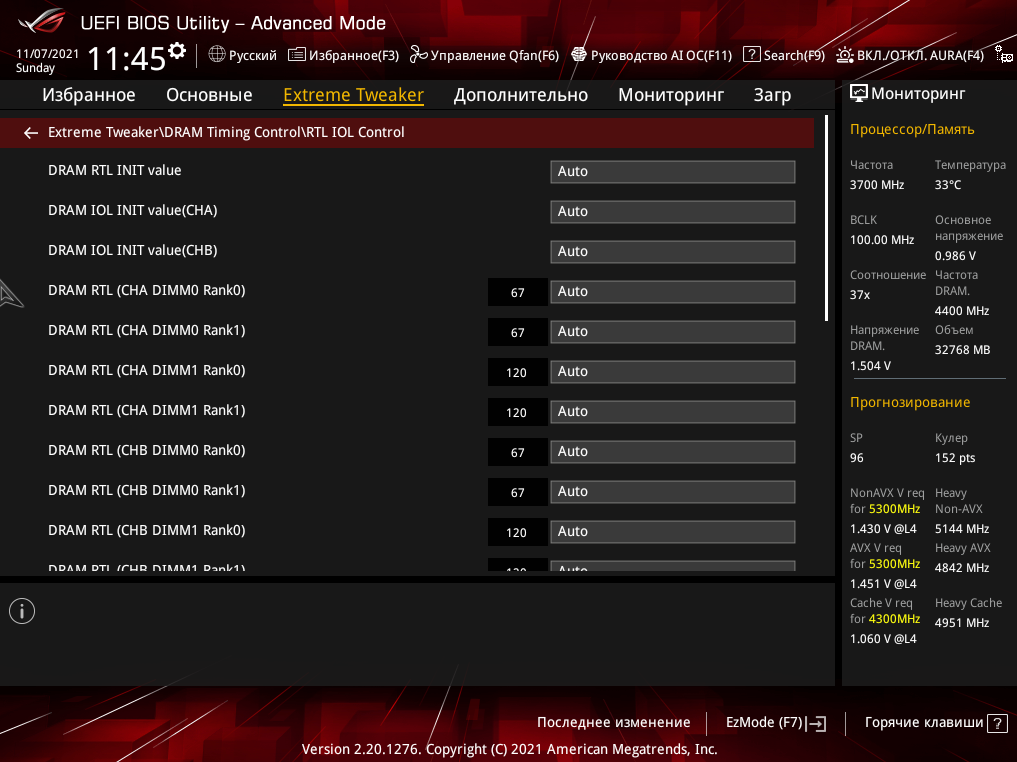This screenshot has height=762, width=1017.
Task: Click current value 120 of CHB DIMM1 Rank0
Action: [518, 532]
